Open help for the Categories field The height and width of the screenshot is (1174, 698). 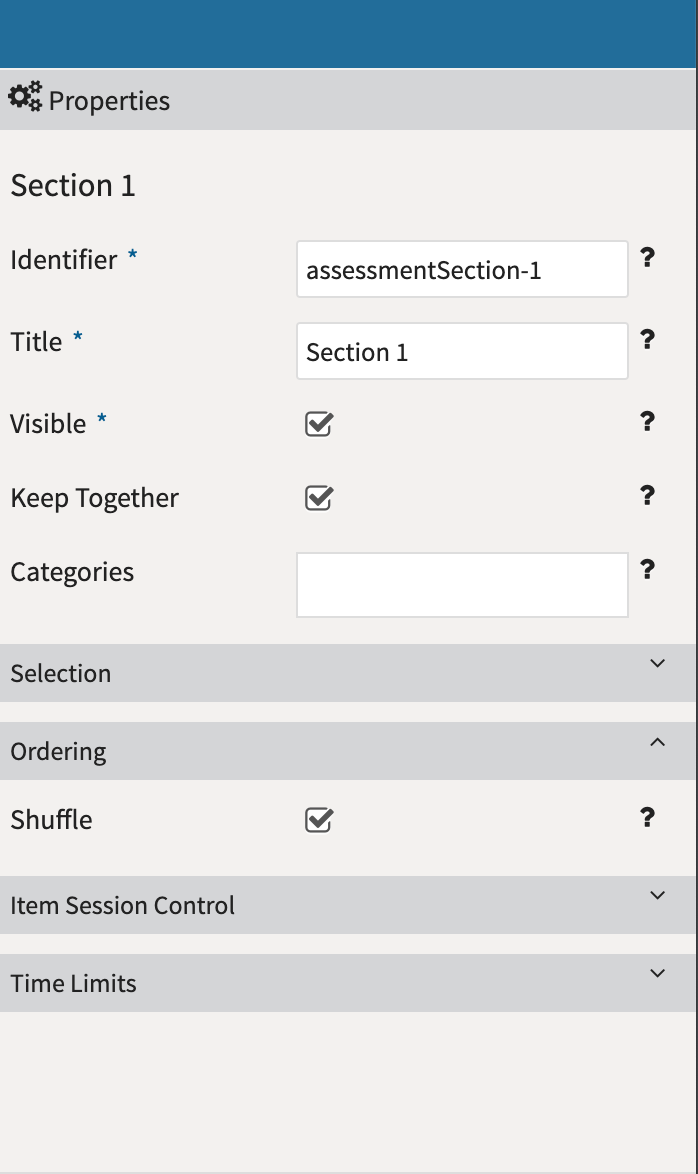[647, 569]
